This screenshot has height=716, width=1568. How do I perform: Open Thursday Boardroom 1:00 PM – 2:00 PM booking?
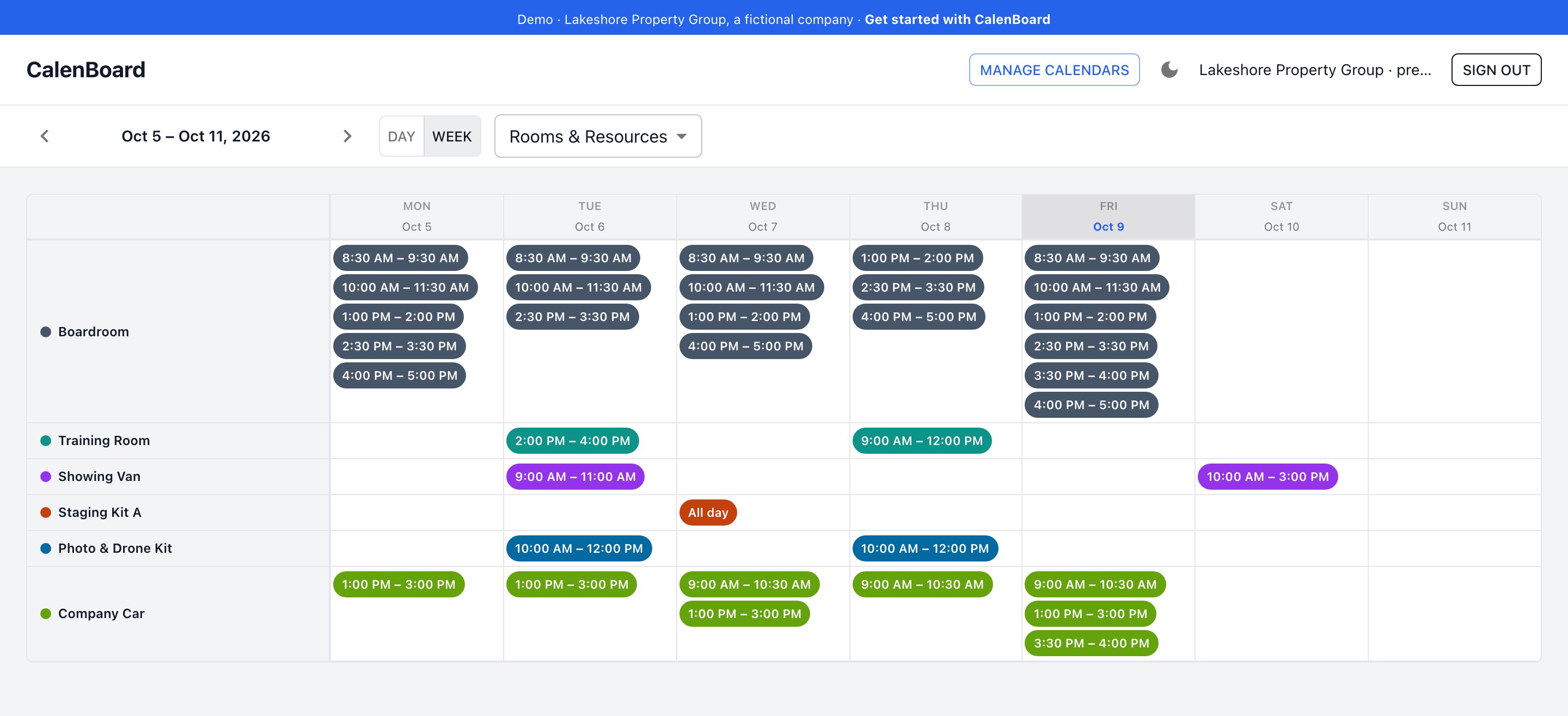(917, 258)
